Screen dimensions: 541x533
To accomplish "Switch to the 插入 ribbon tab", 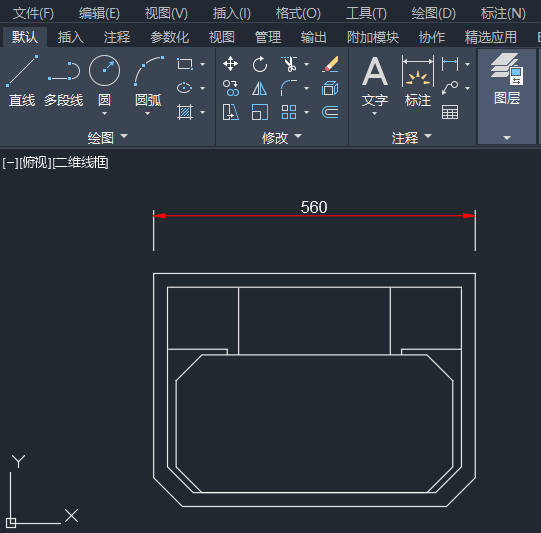I will click(x=71, y=37).
